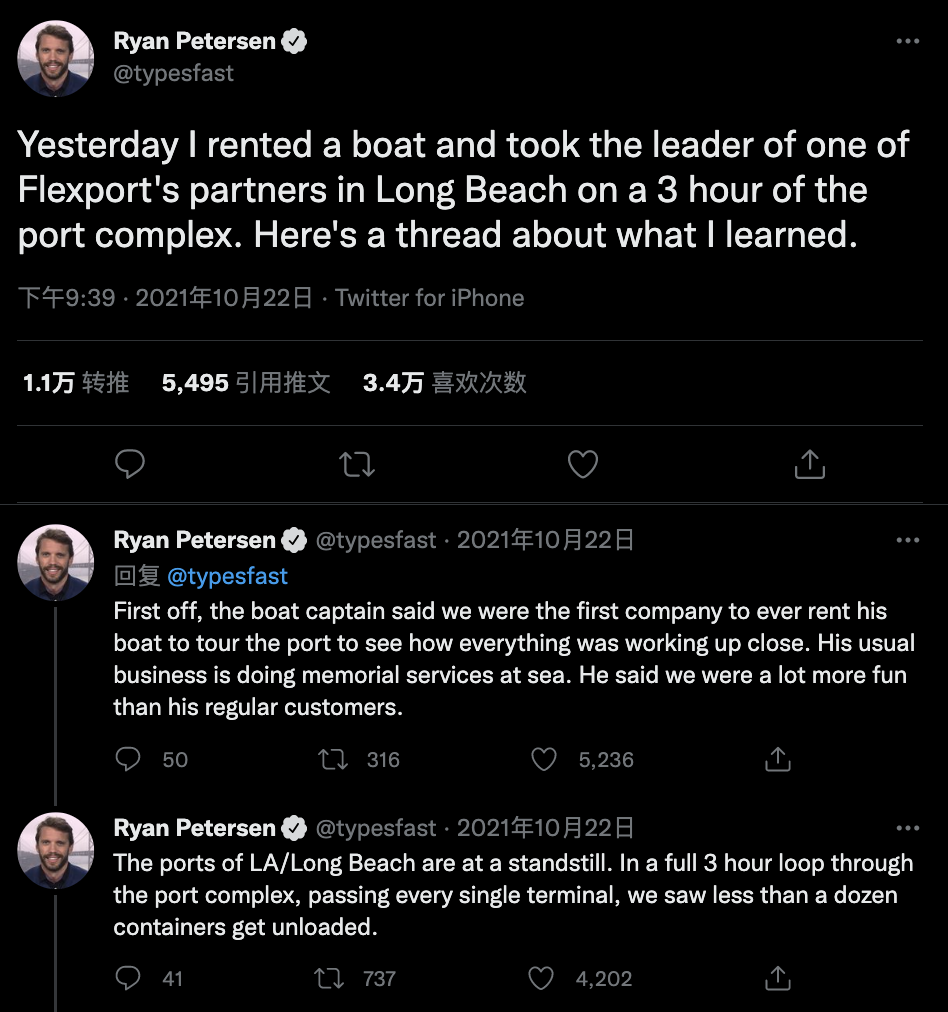Share the boat captain tweet

coord(777,760)
